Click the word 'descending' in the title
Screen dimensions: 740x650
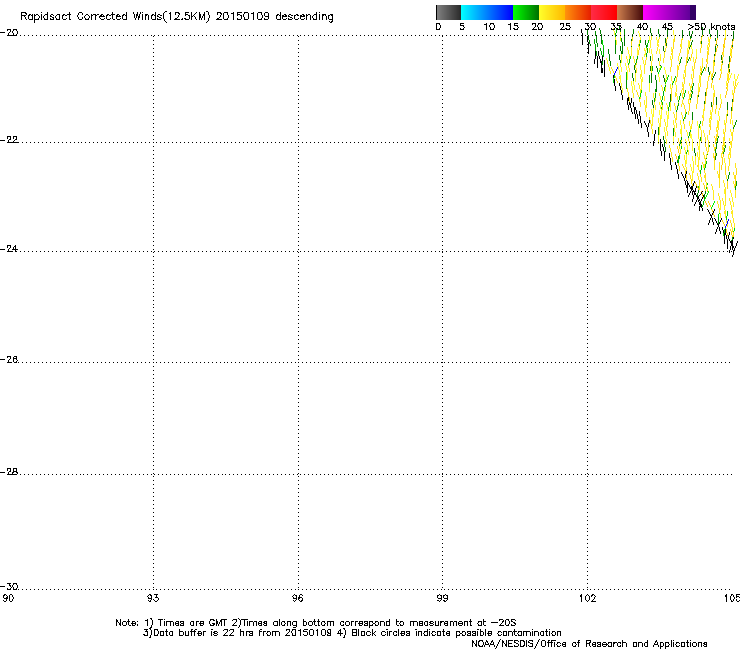click(x=304, y=17)
